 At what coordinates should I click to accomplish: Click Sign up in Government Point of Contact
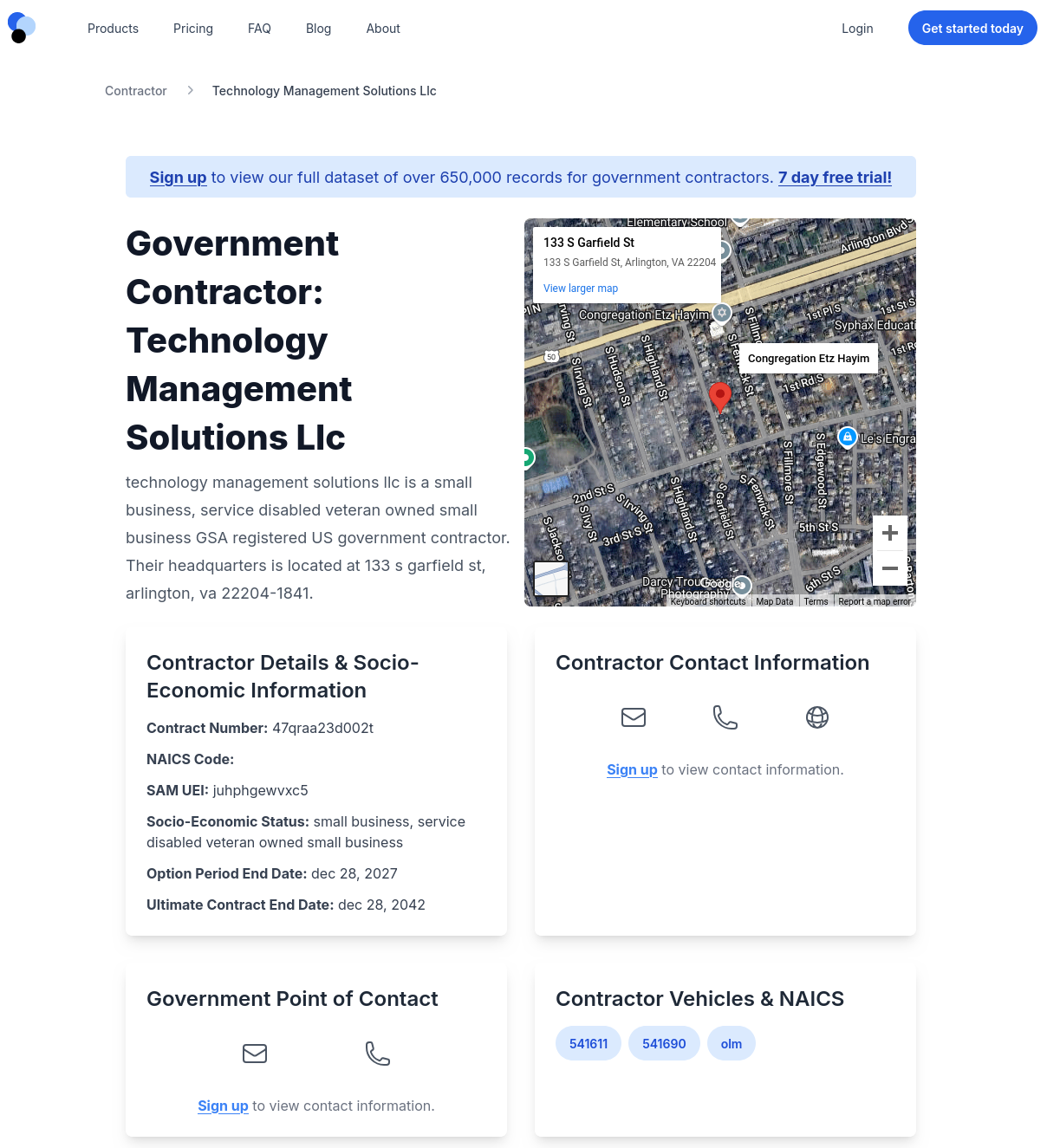coord(223,1106)
